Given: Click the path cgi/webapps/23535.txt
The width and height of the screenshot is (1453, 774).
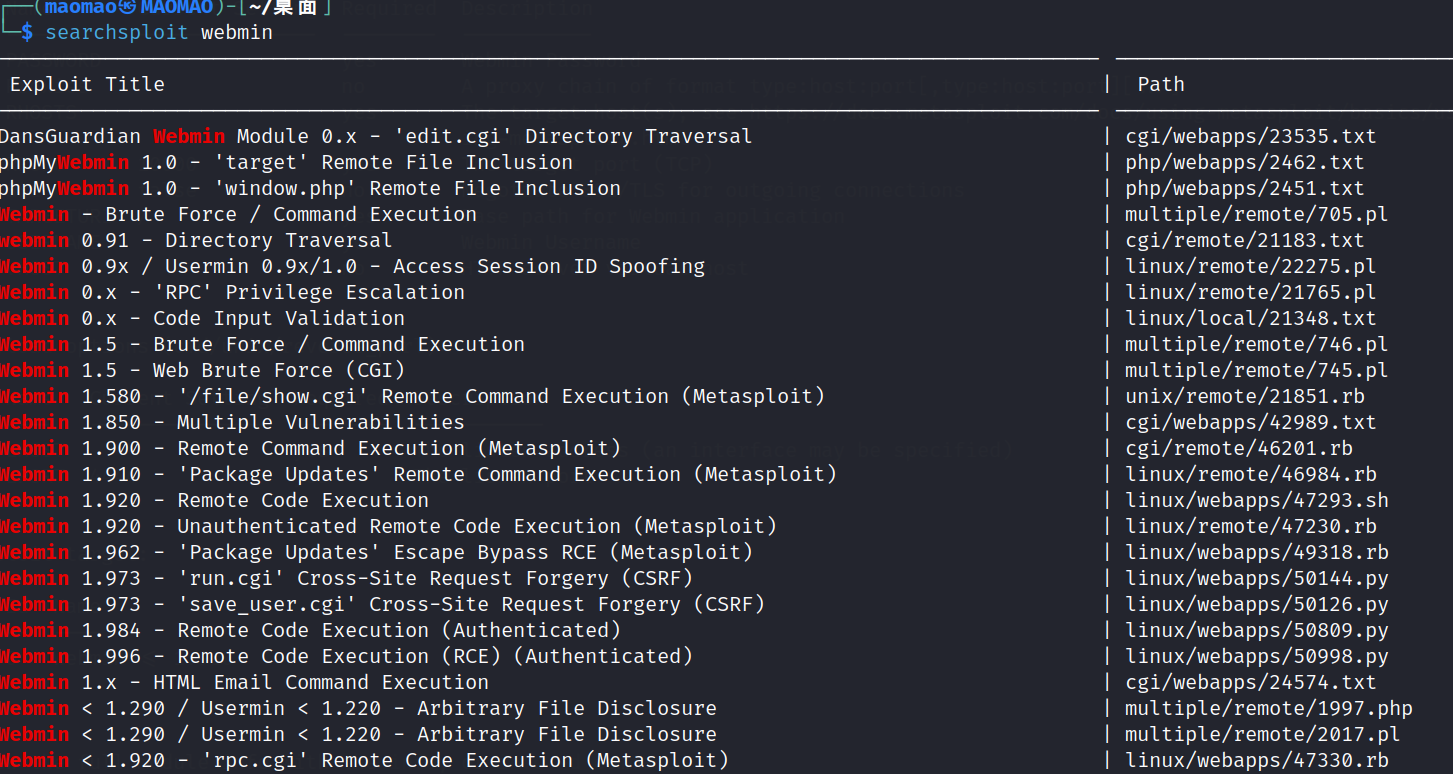Looking at the screenshot, I should point(1250,137).
